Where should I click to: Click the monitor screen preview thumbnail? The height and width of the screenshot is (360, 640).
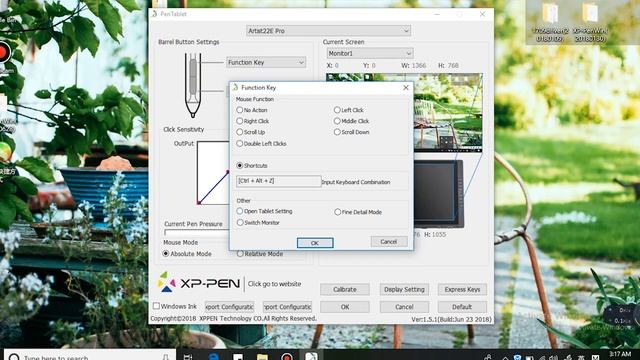tap(448, 113)
